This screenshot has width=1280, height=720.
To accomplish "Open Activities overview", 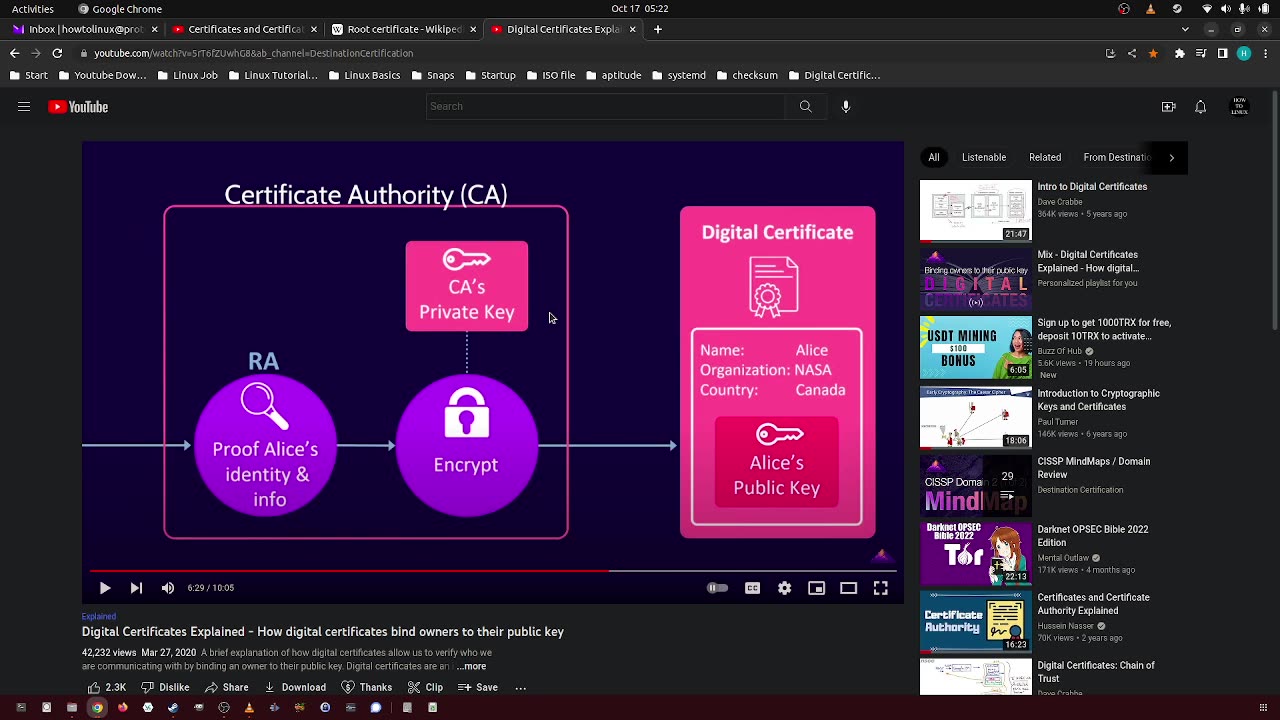I will click(x=33, y=9).
